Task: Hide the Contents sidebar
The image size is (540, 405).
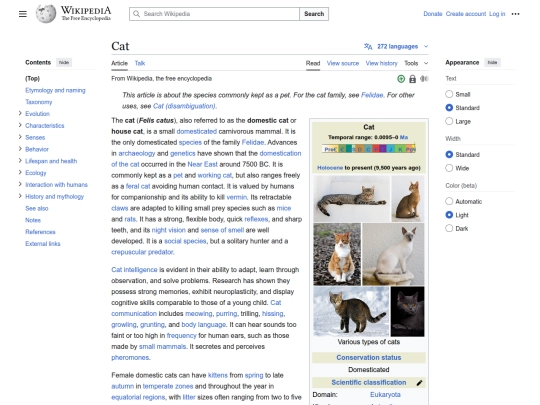Action: click(x=64, y=62)
